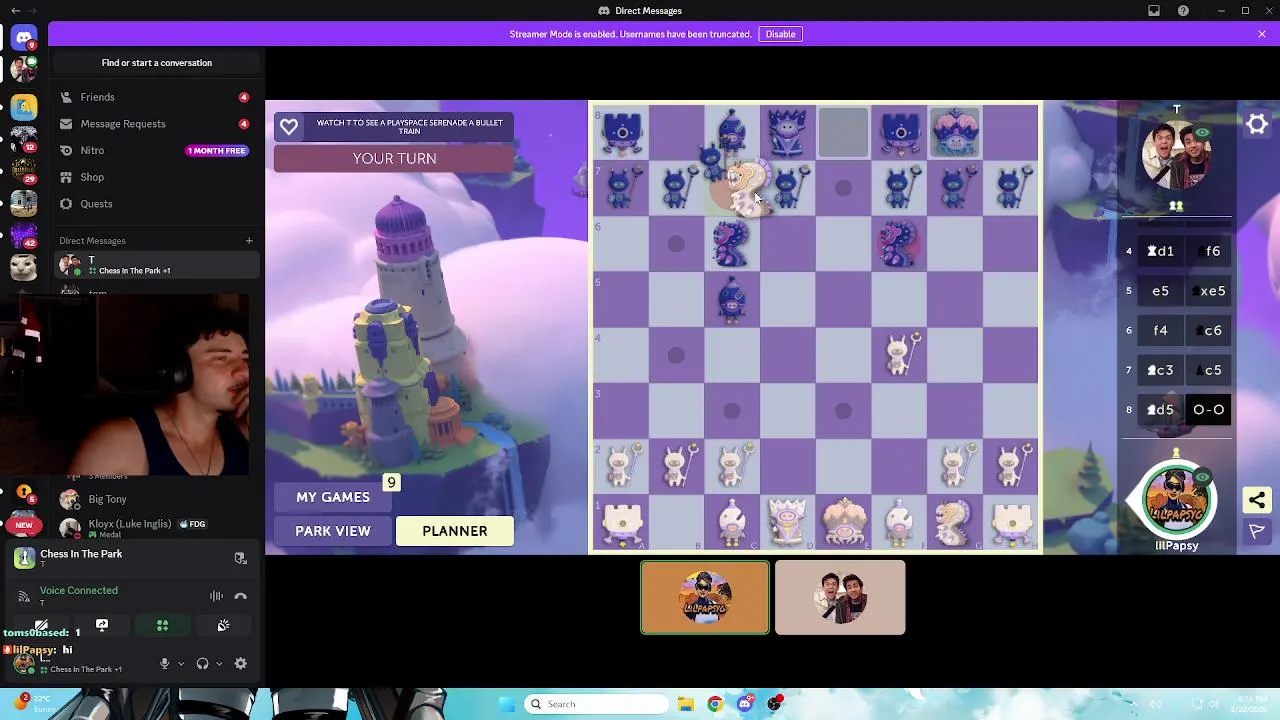
Task: Click the dark knight on c6
Action: [731, 244]
